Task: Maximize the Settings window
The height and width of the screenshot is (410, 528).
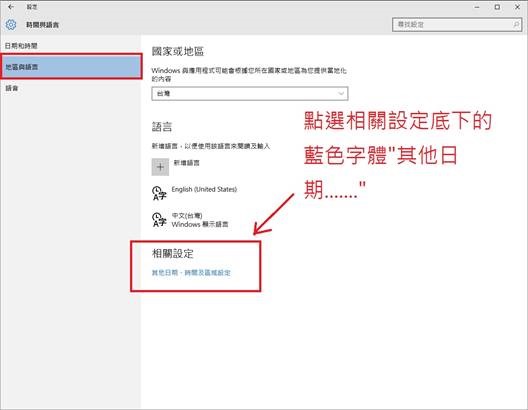Action: coord(497,7)
